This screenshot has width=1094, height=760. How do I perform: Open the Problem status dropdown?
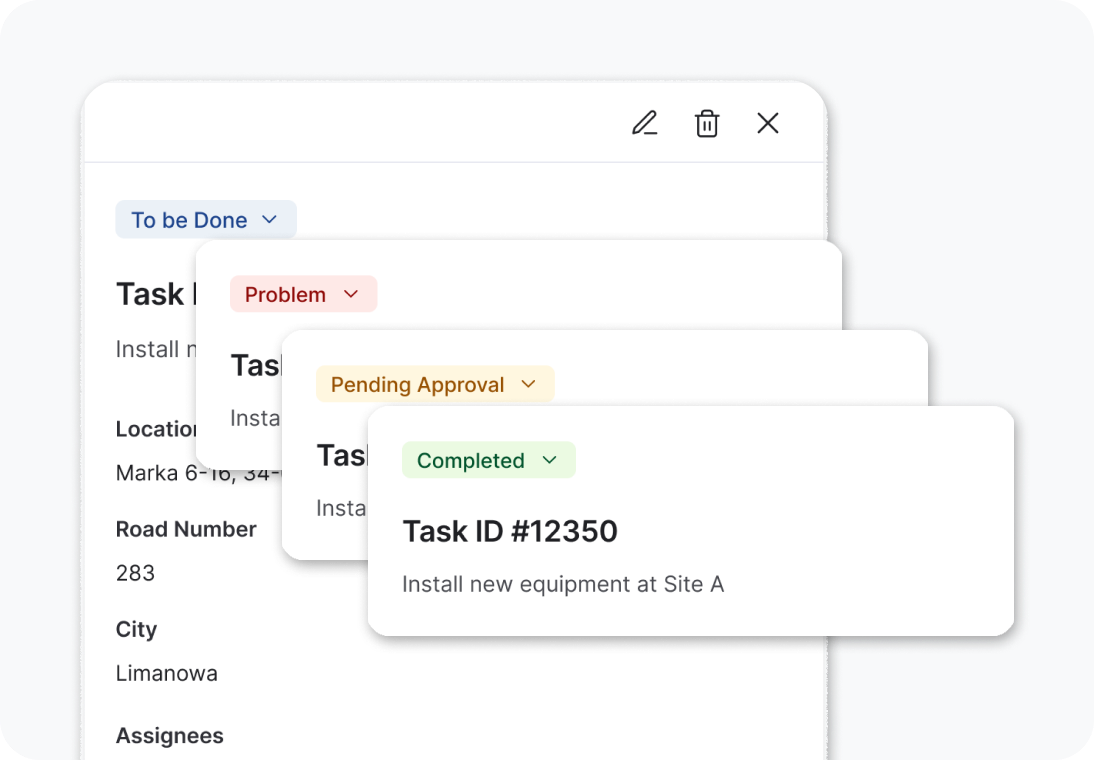click(x=304, y=295)
